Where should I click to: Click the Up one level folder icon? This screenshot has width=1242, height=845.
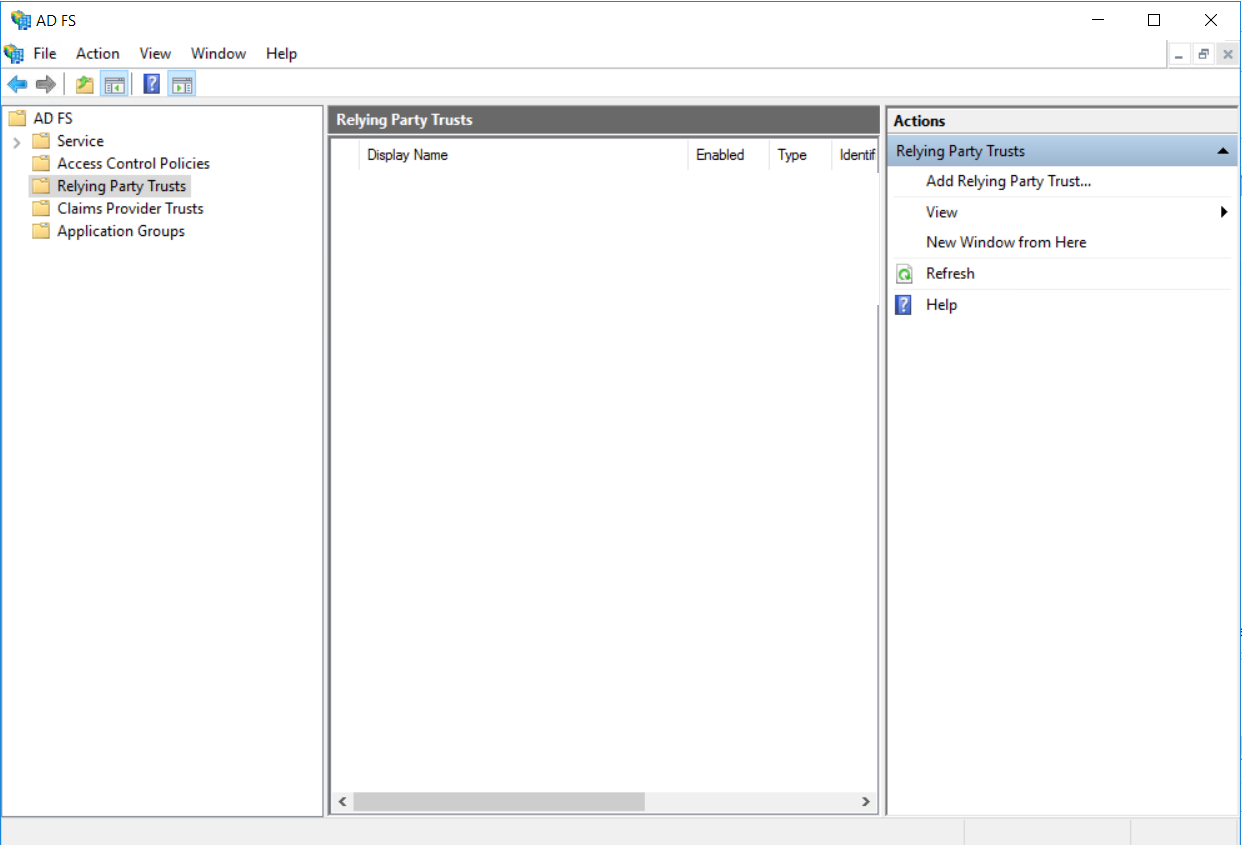pos(85,85)
